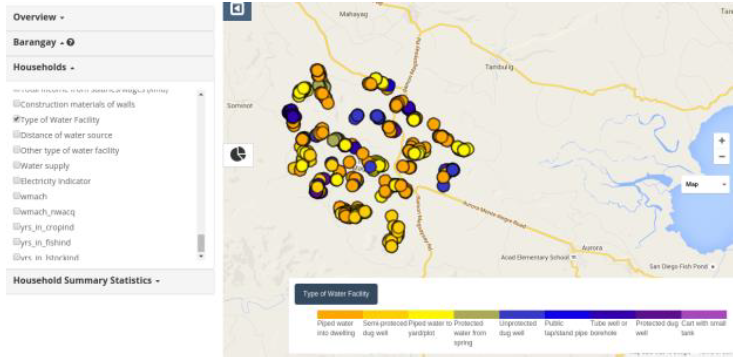Click sidebar list scroll up arrow
Image resolution: width=742 pixels, height=362 pixels.
[x=201, y=95]
